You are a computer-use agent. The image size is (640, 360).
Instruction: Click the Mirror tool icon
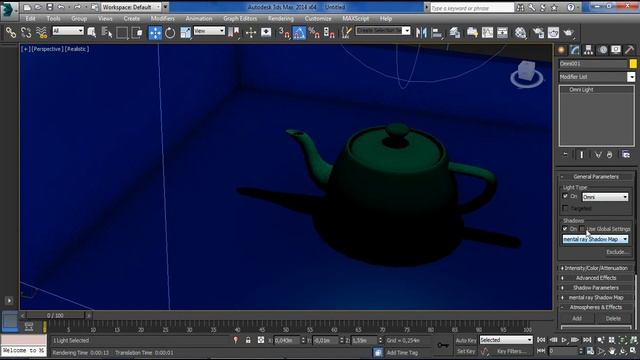coord(421,33)
